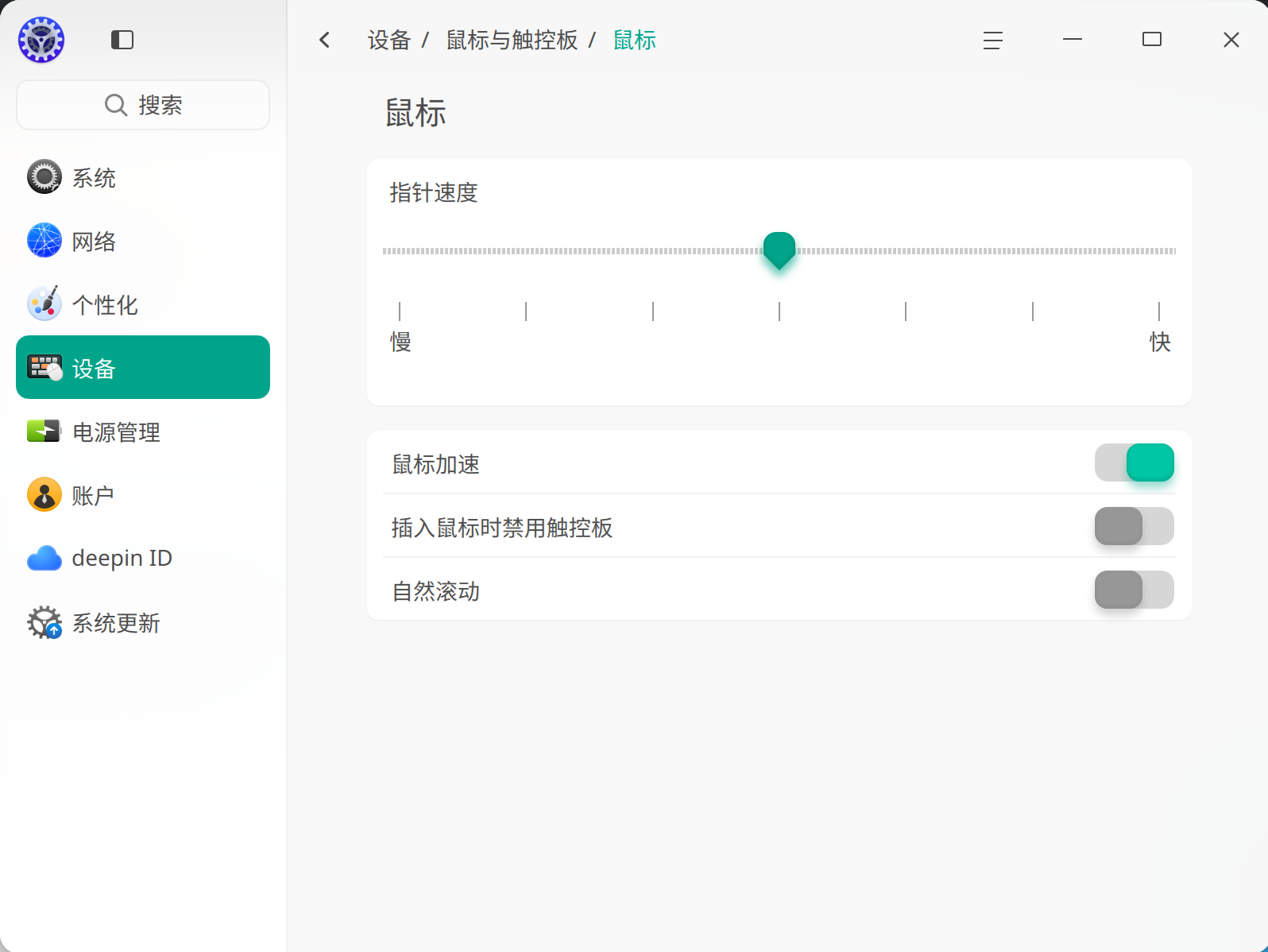Click the 系统 gear icon in sidebar
1268x952 pixels.
(x=44, y=176)
